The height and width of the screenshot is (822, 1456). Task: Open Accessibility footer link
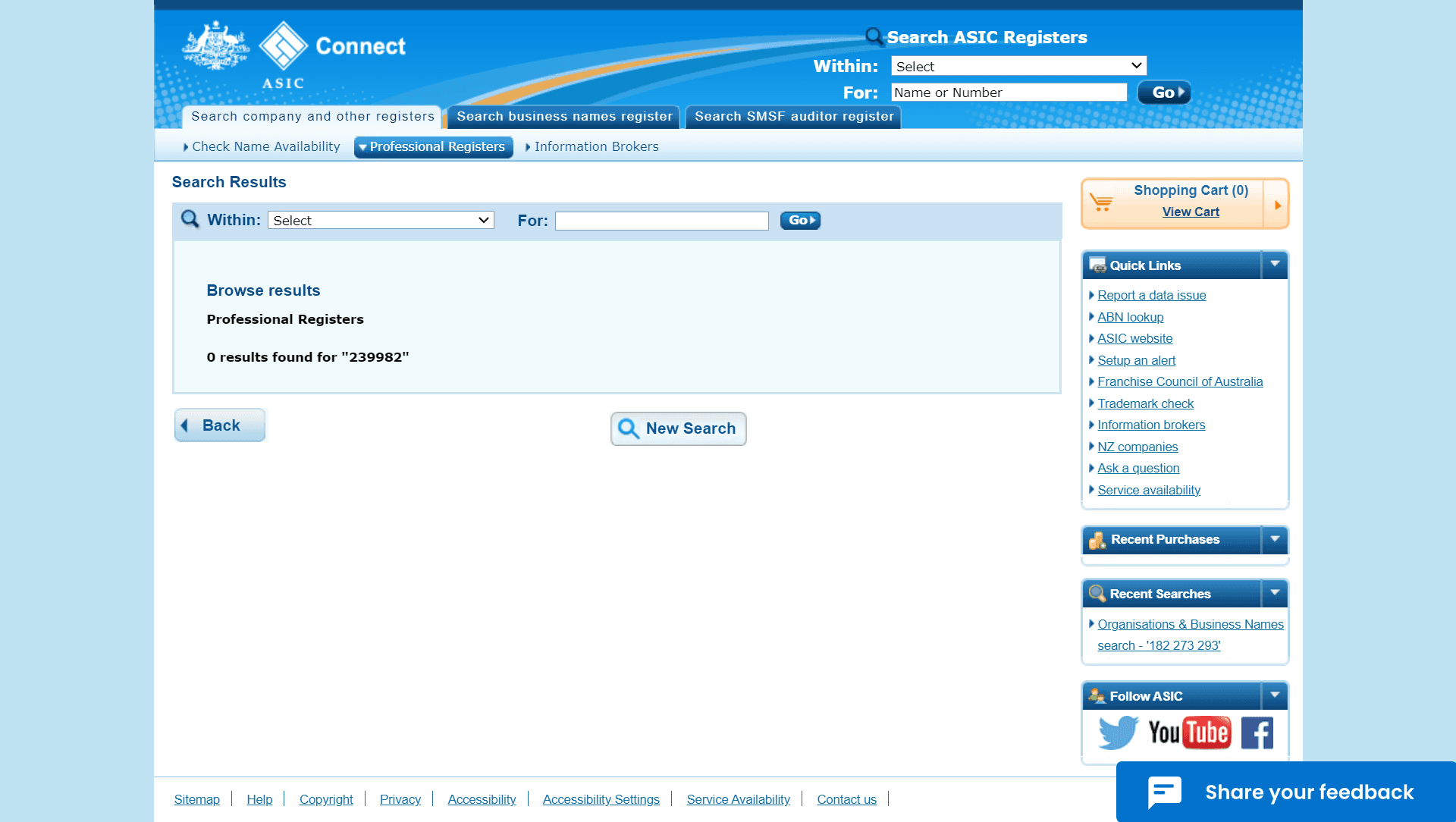click(x=482, y=800)
